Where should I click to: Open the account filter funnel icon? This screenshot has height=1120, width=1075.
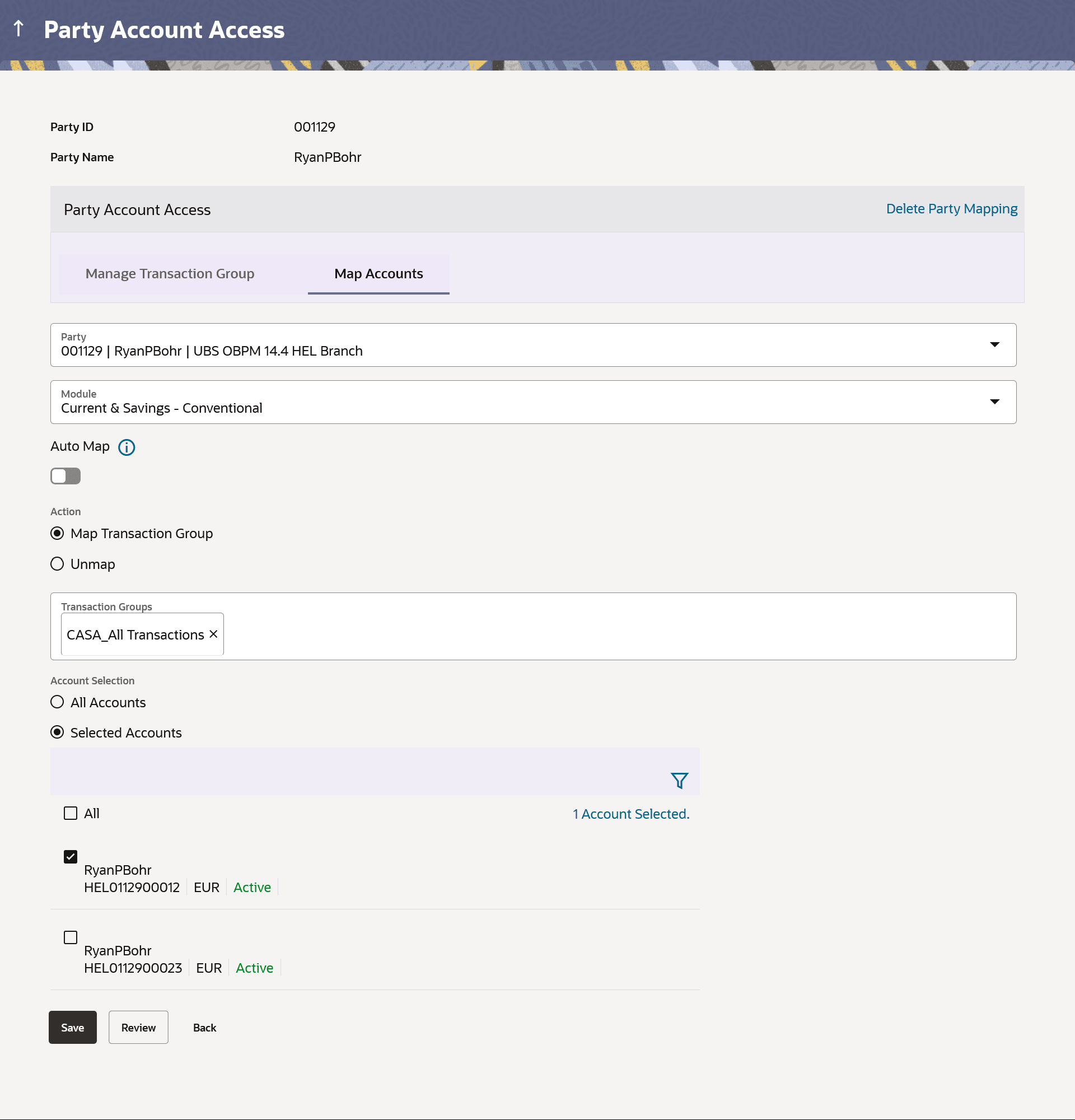(x=679, y=780)
